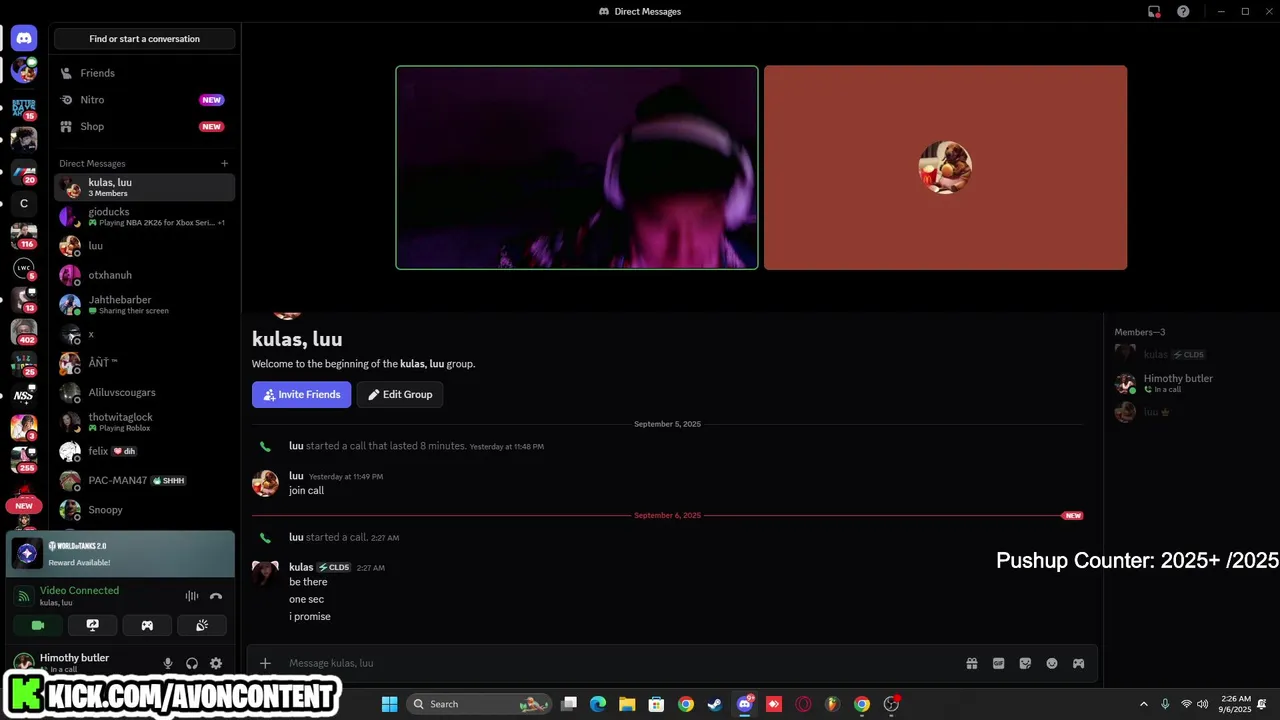1280x720 pixels.
Task: Disconnect from call using hang-up icon
Action: tap(216, 596)
